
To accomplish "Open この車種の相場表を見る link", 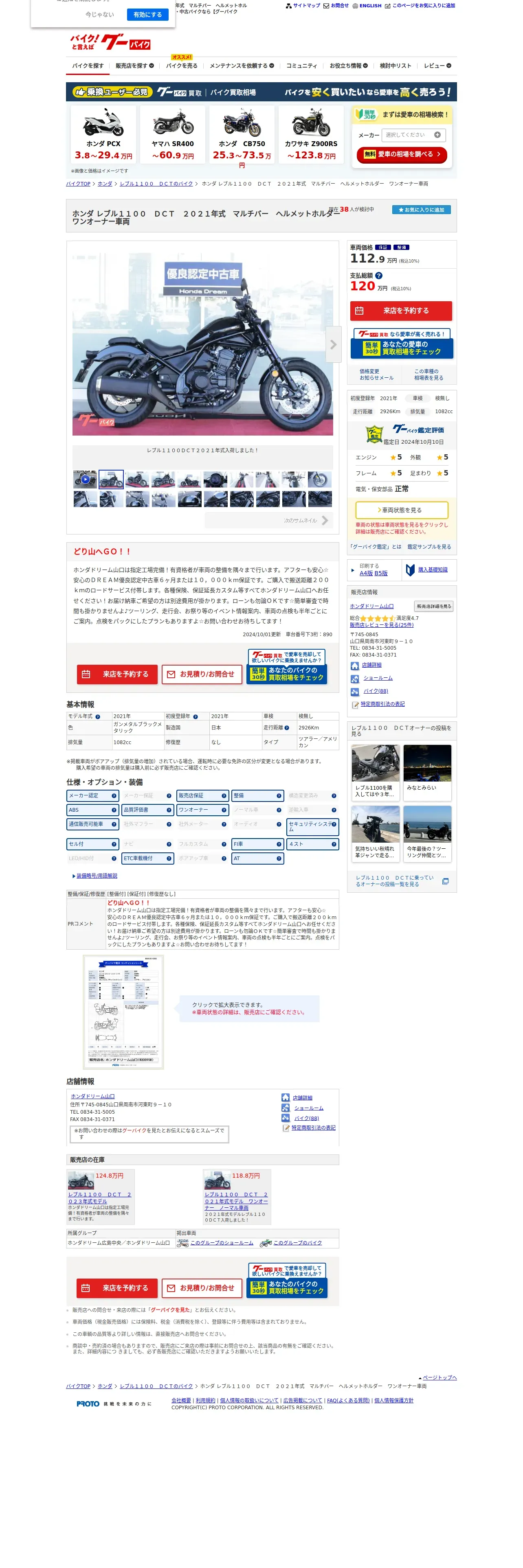I will tap(429, 374).
